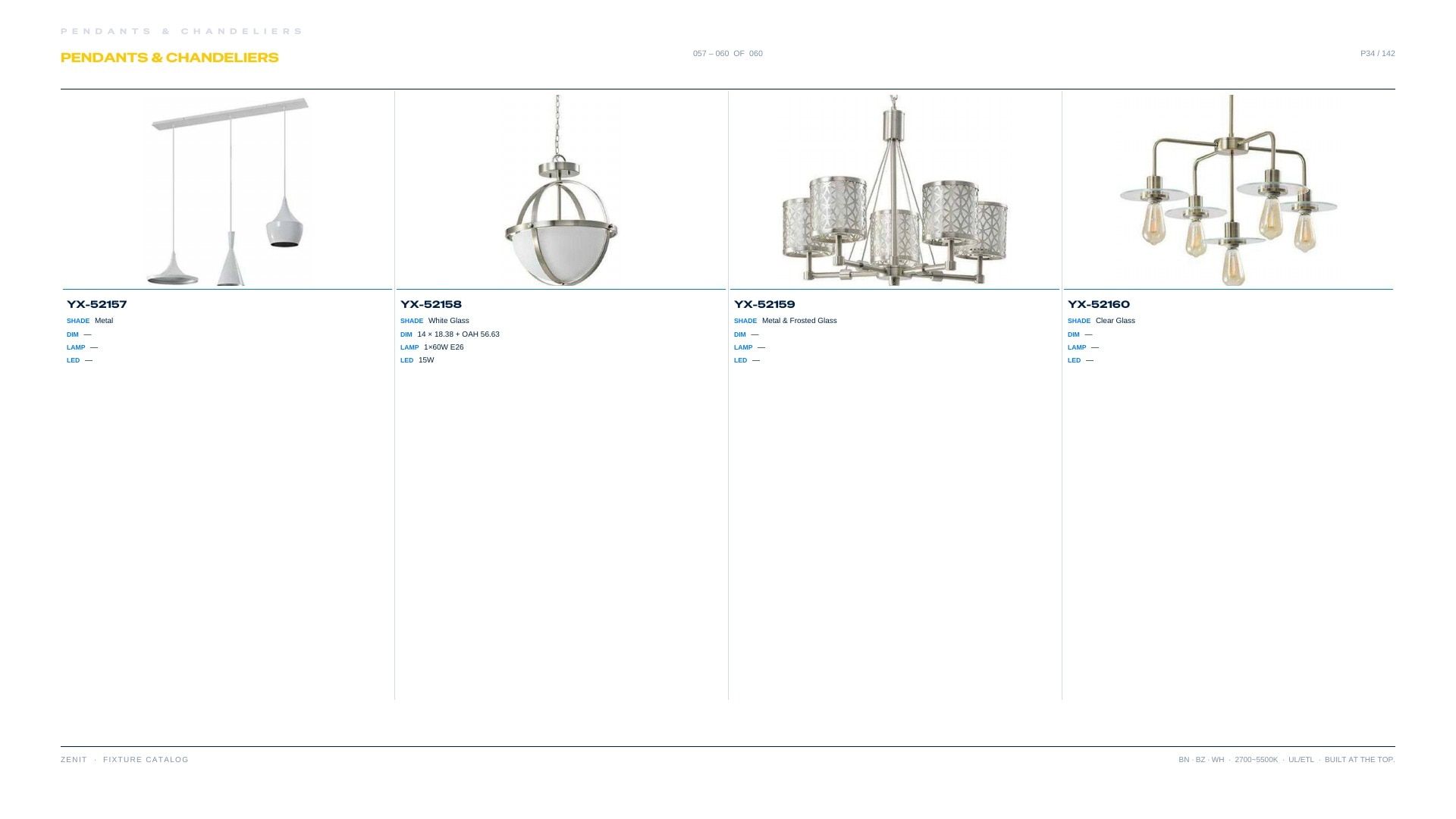Click the '057 – 060 OF 060' range indicator

[x=728, y=53]
